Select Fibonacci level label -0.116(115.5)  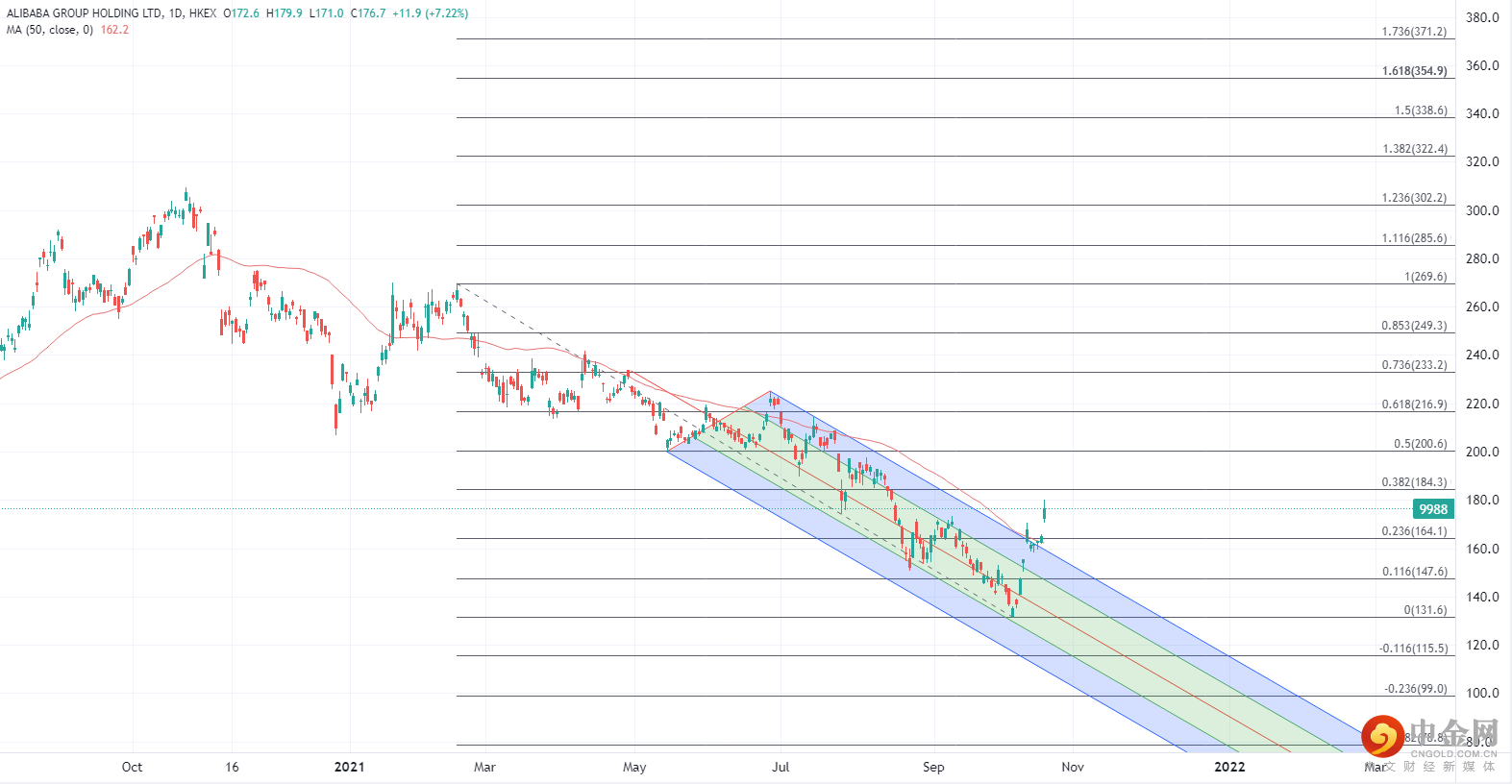(1413, 649)
